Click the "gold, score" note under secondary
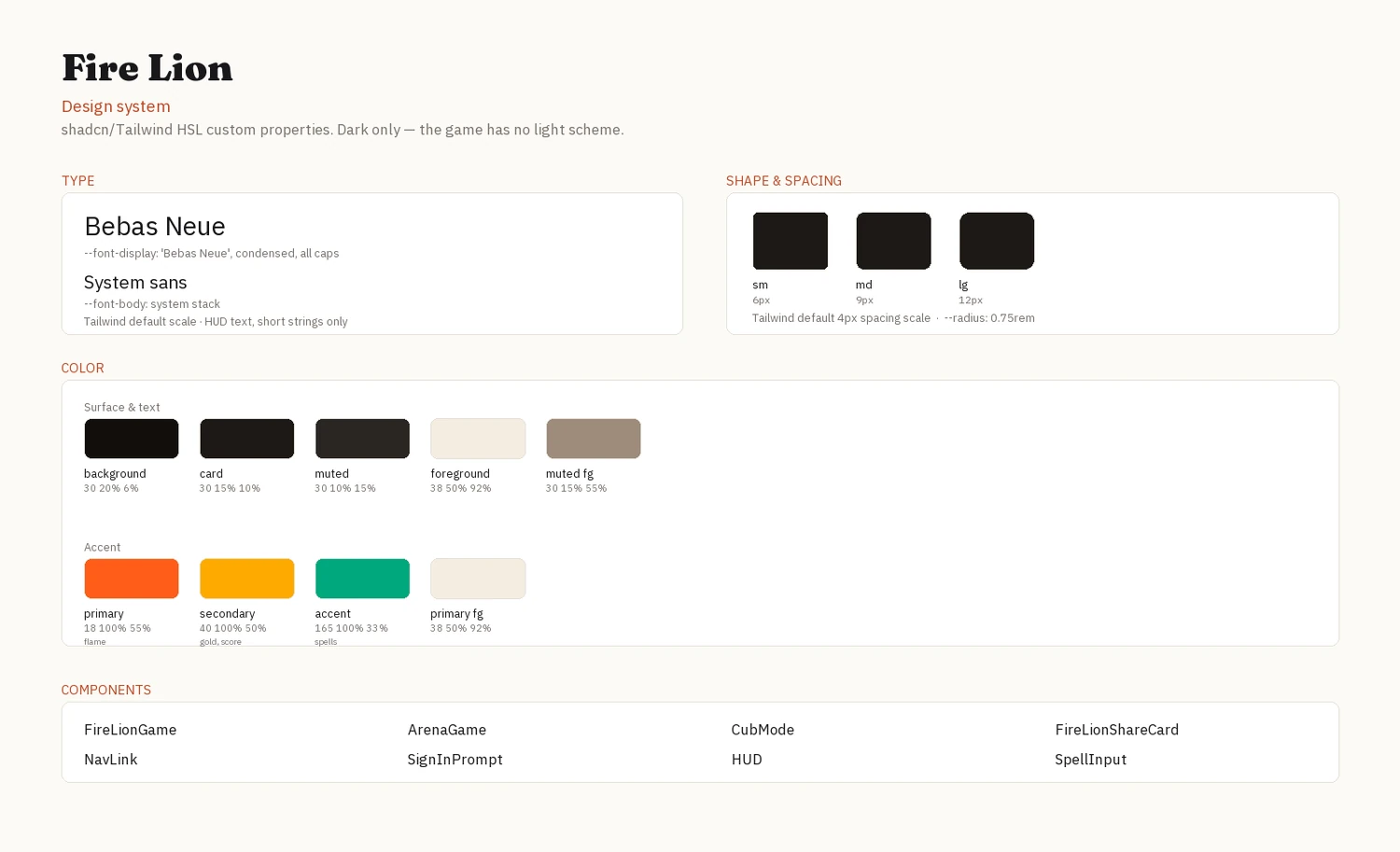This screenshot has height=852, width=1400. pos(220,642)
